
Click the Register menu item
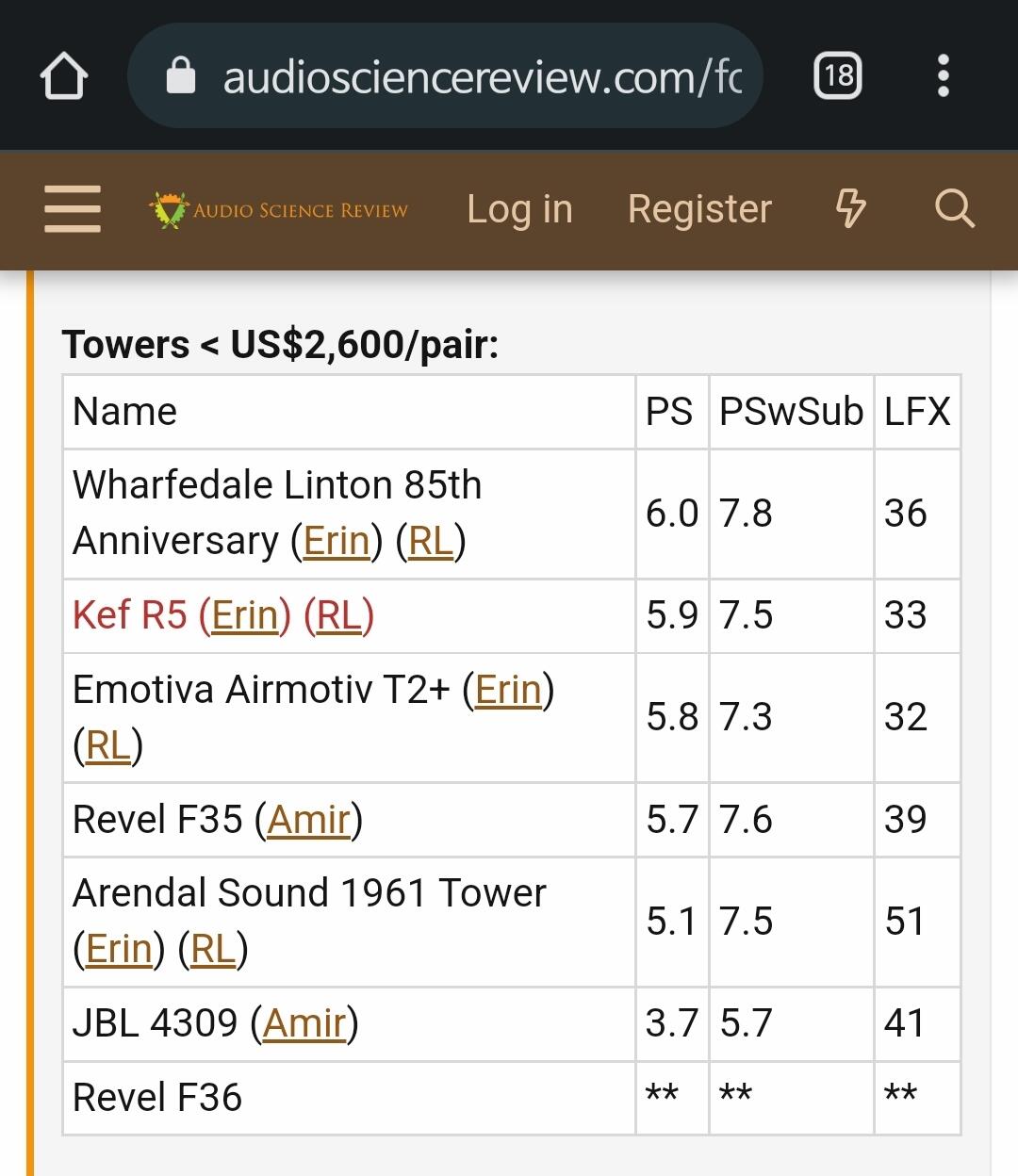(700, 209)
